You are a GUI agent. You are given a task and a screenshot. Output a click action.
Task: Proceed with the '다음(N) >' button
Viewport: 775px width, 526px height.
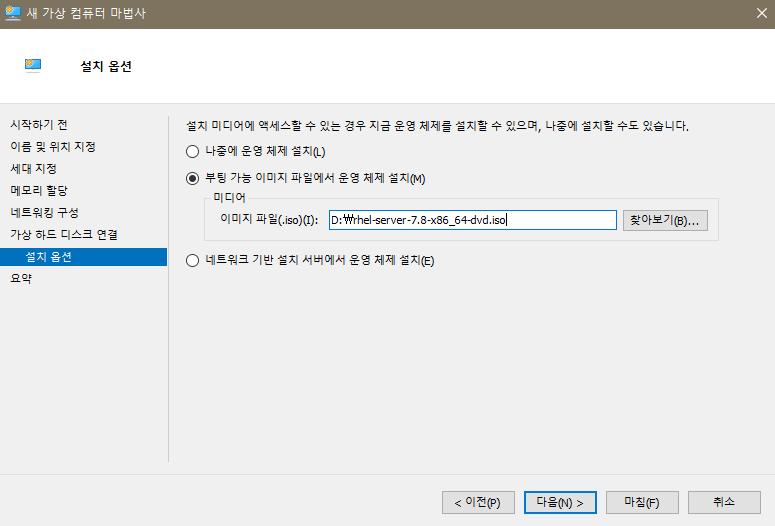click(x=560, y=503)
